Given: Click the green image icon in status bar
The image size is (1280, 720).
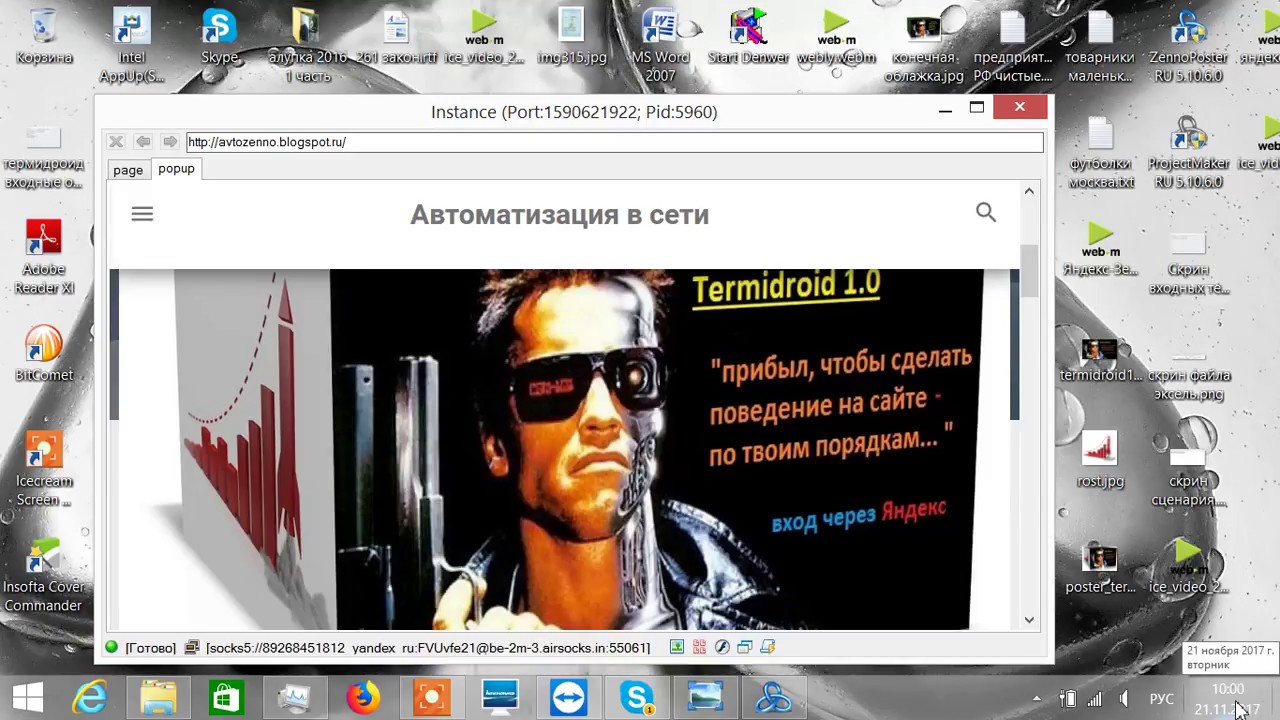Looking at the screenshot, I should (677, 648).
